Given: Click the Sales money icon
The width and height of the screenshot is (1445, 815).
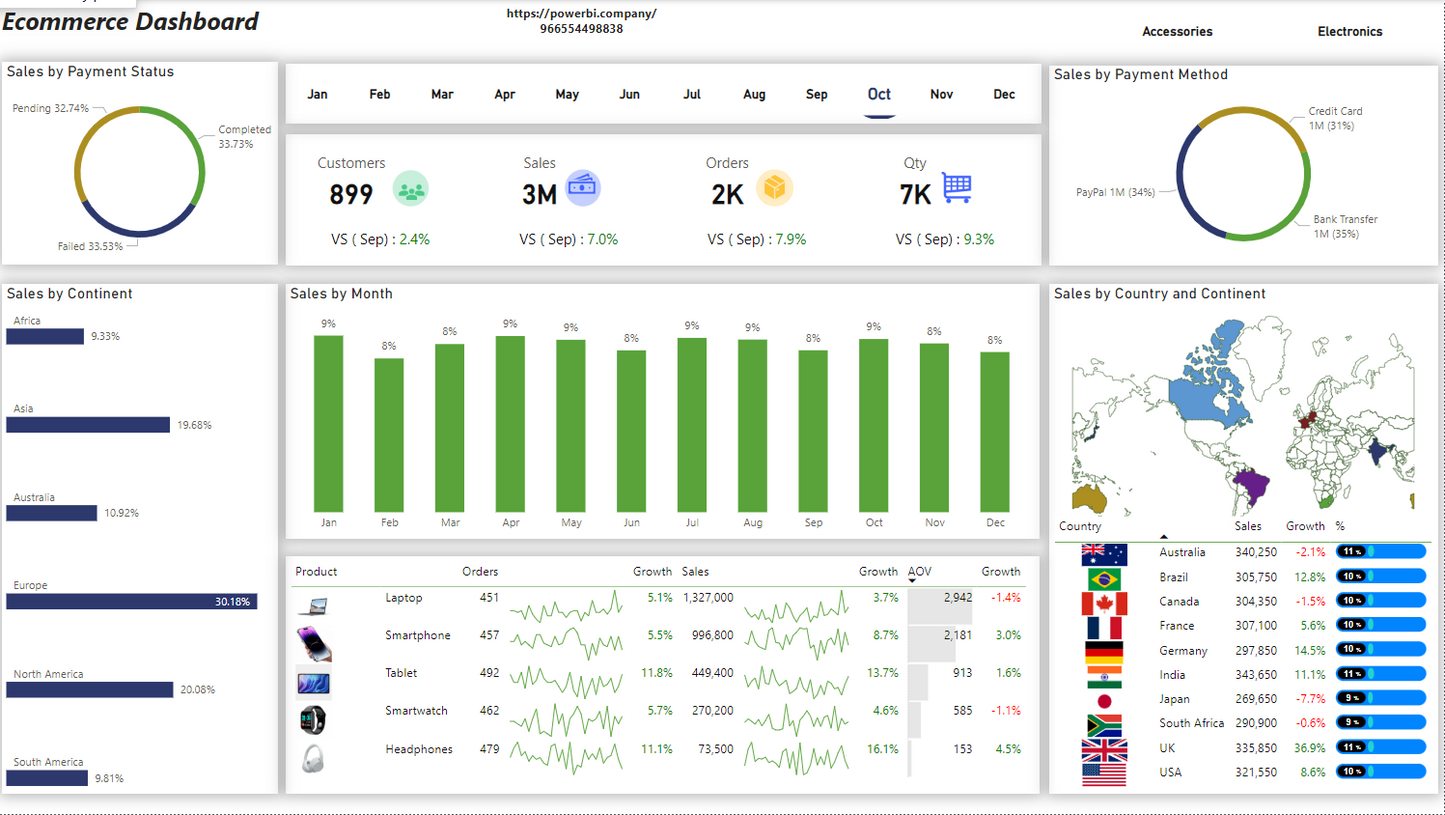Looking at the screenshot, I should coord(583,188).
